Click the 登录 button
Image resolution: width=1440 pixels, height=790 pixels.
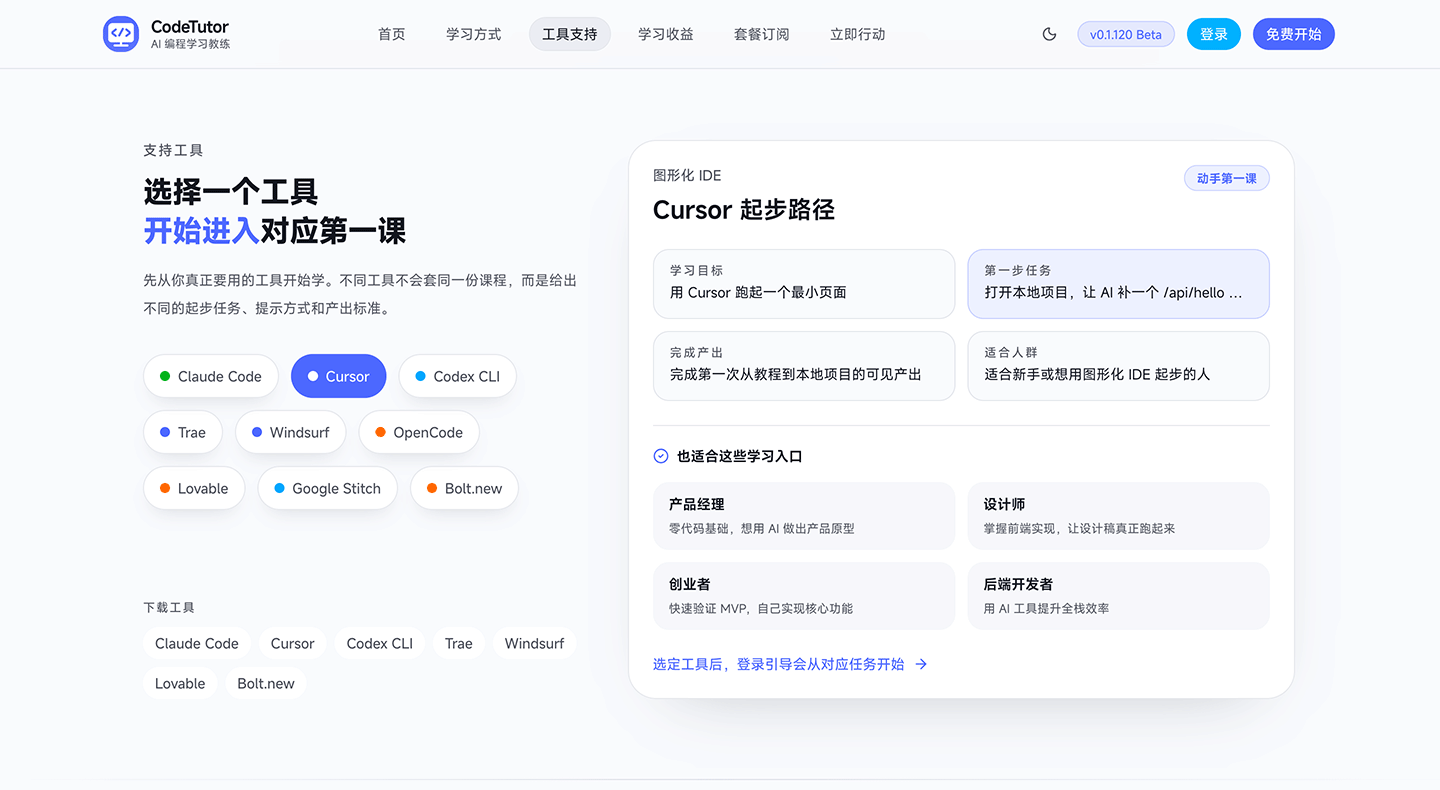click(1214, 34)
